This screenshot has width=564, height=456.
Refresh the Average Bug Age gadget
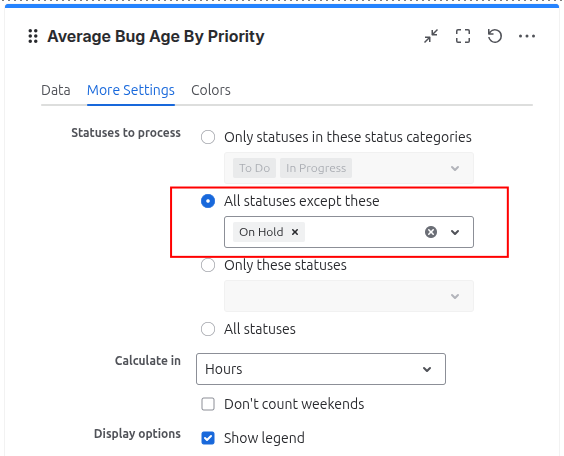pos(495,36)
